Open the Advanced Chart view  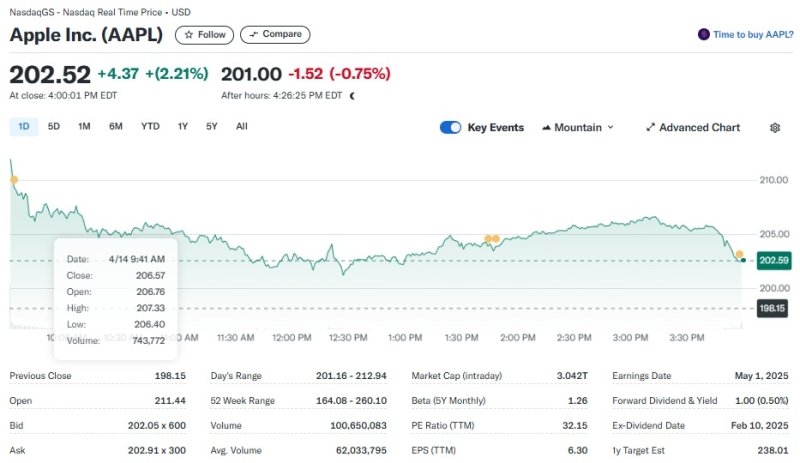693,128
